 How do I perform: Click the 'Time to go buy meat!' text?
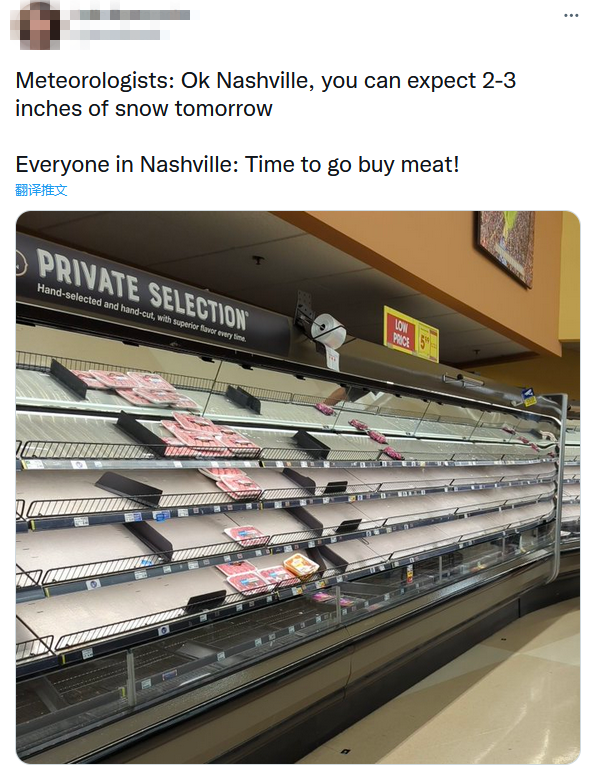(x=352, y=164)
